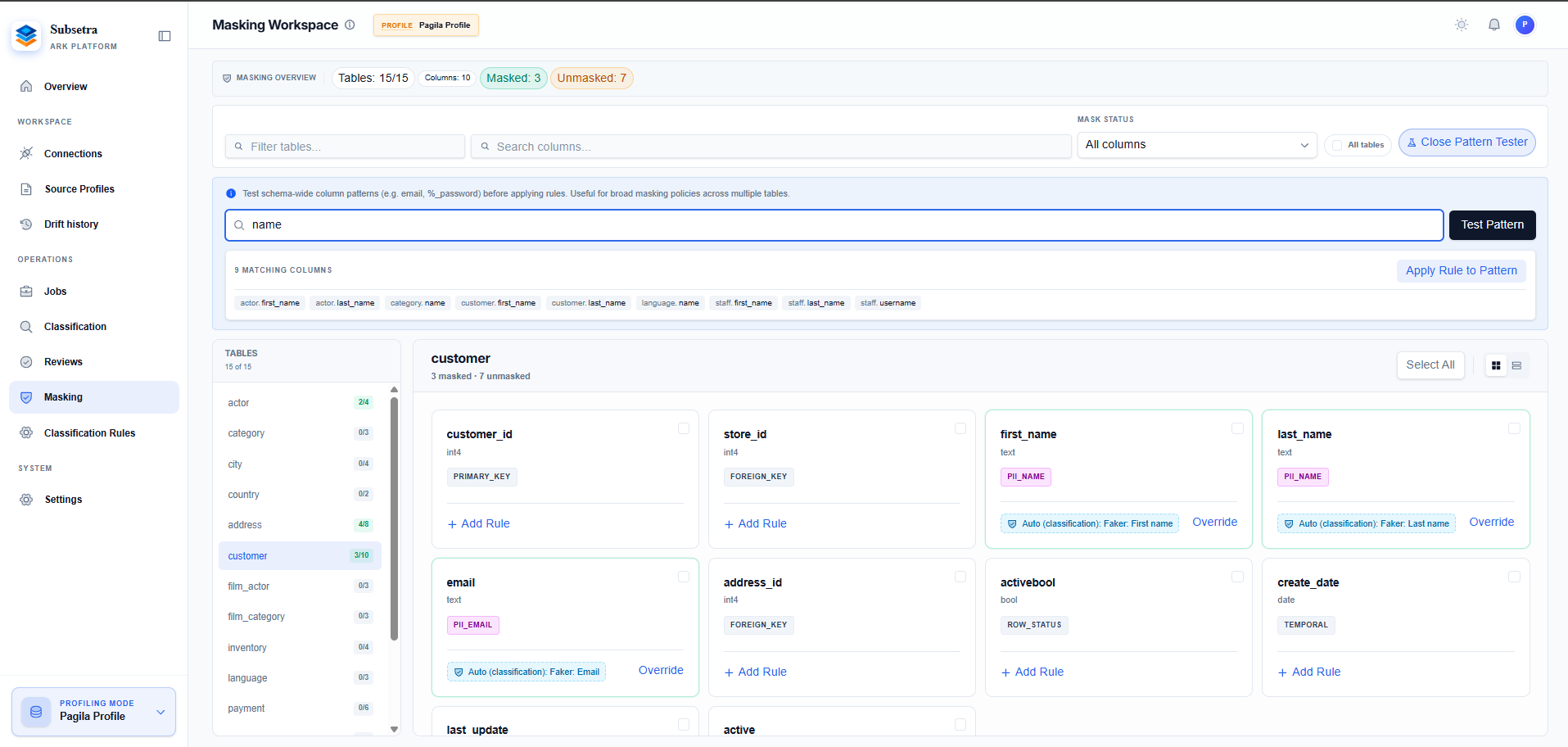Click the Source Profiles document icon
Viewport: 1568px width, 747px height.
coord(26,189)
